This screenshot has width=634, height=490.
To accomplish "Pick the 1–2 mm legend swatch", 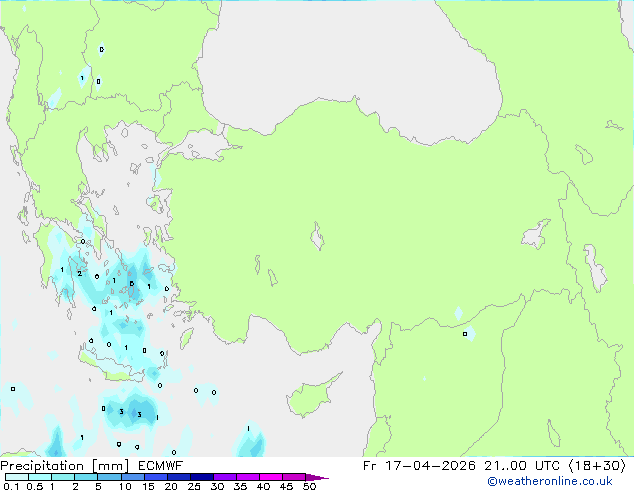I will [63, 477].
